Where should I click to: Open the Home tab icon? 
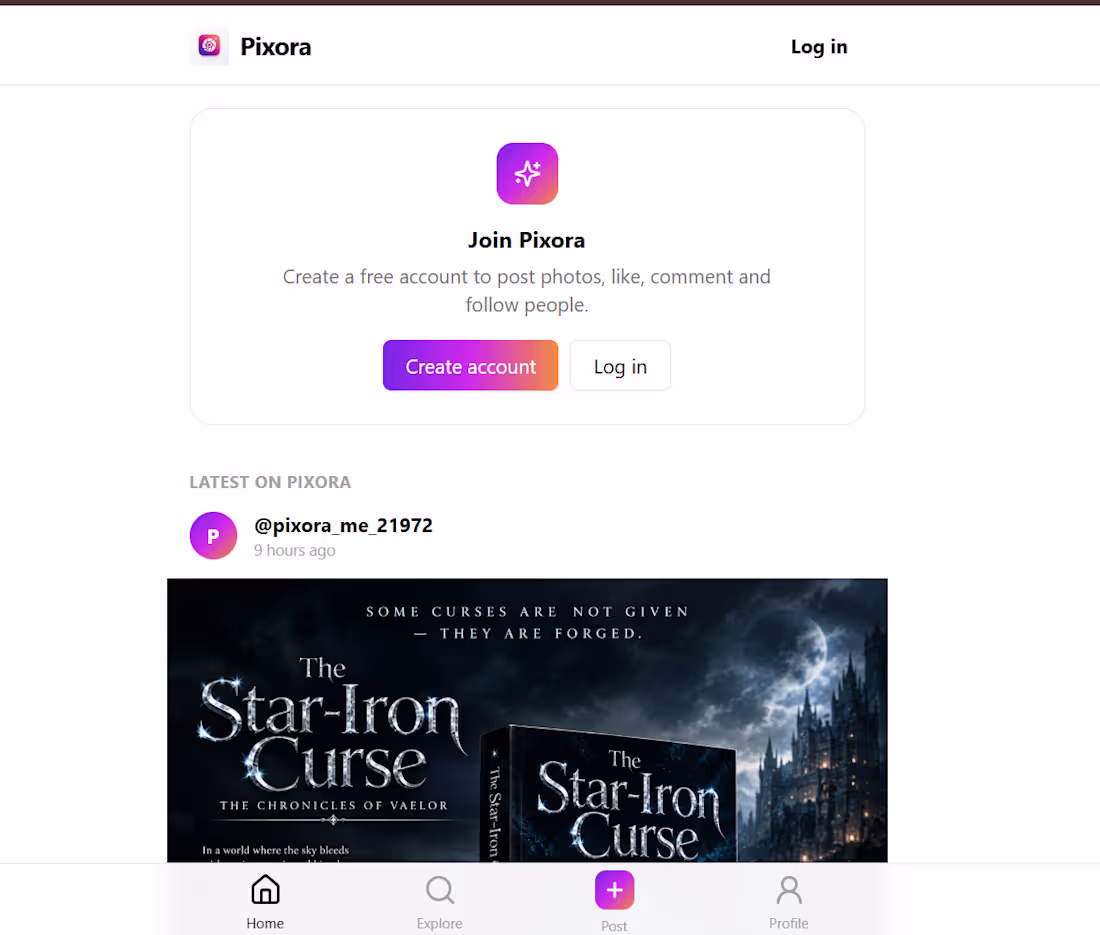point(265,889)
